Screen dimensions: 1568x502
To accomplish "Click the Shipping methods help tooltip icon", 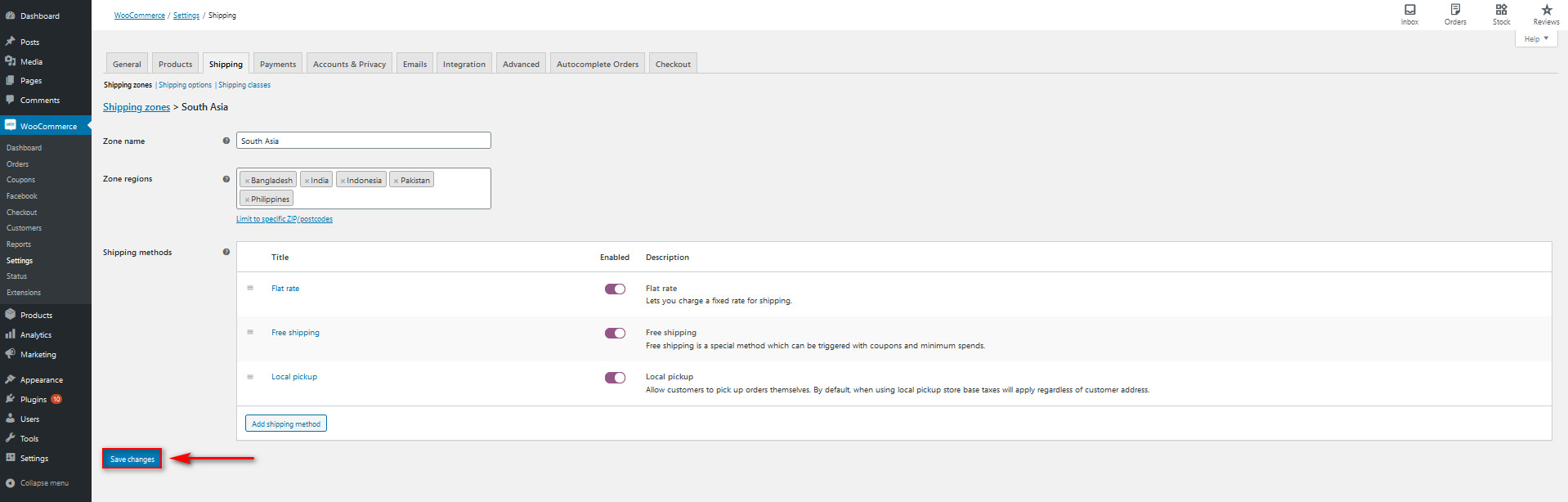I will [x=226, y=252].
